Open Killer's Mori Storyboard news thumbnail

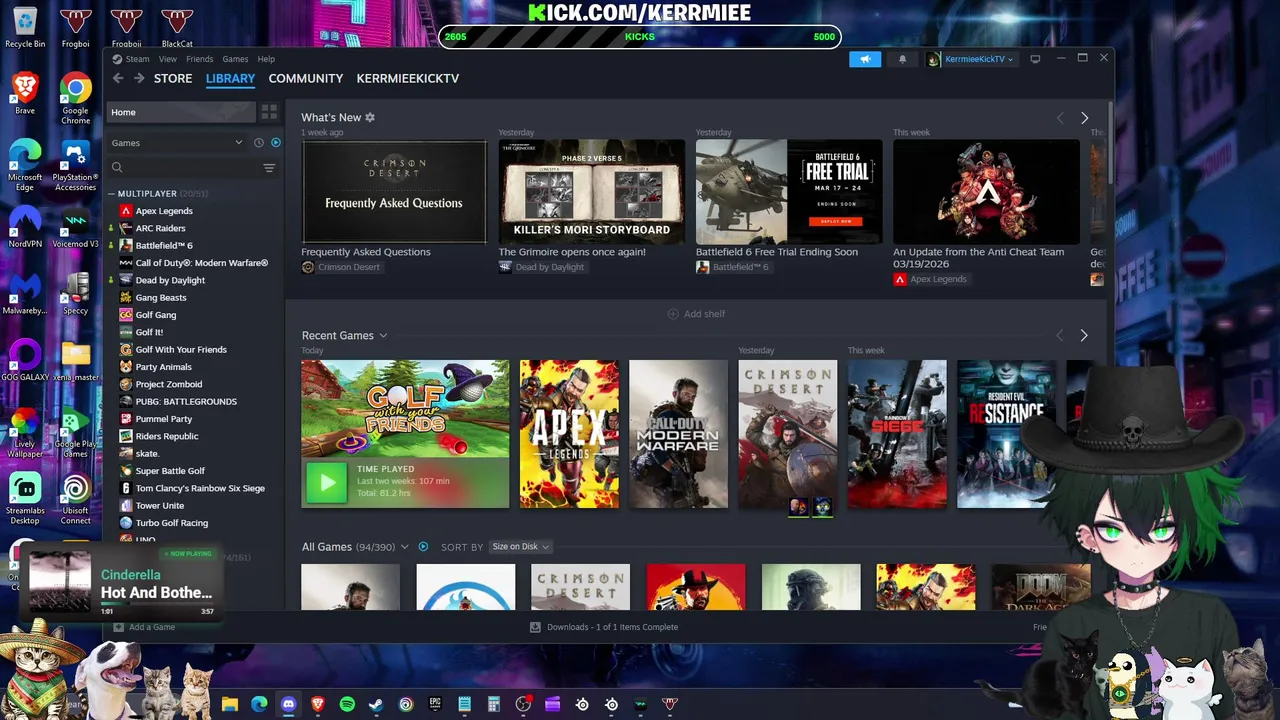pos(591,192)
